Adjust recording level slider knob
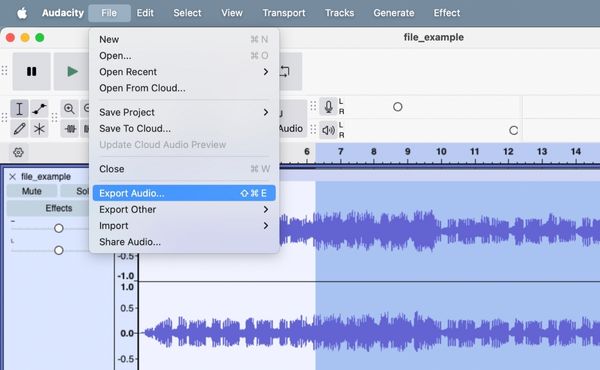Viewport: 600px width, 370px height. pos(398,107)
